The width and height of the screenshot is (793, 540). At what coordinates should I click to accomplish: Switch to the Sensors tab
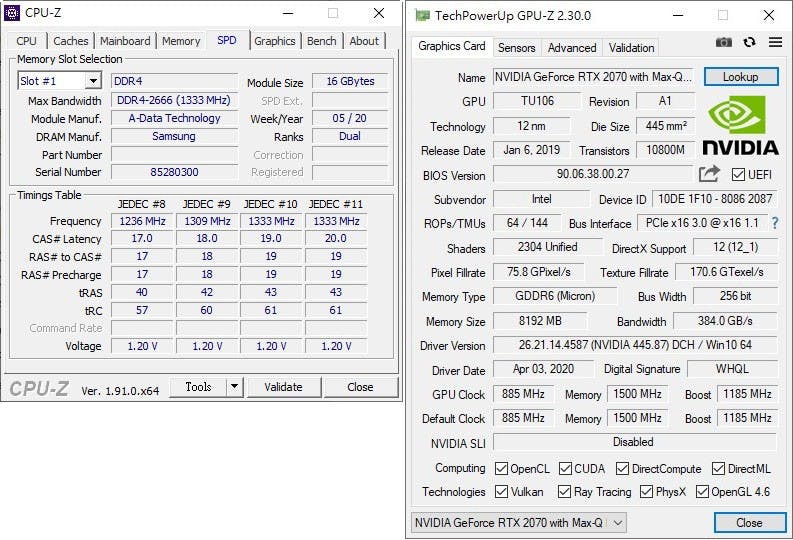point(516,48)
